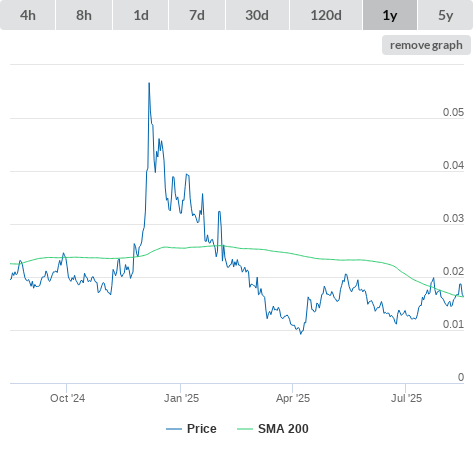
Task: Click the green SMA 200 legend swatch
Action: [245, 429]
